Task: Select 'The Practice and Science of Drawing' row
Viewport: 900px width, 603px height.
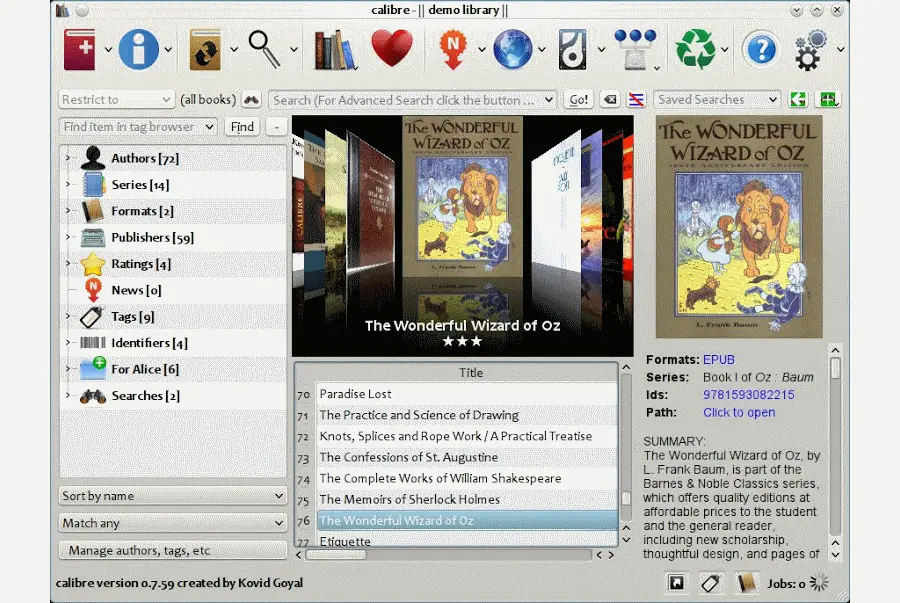Action: click(467, 415)
